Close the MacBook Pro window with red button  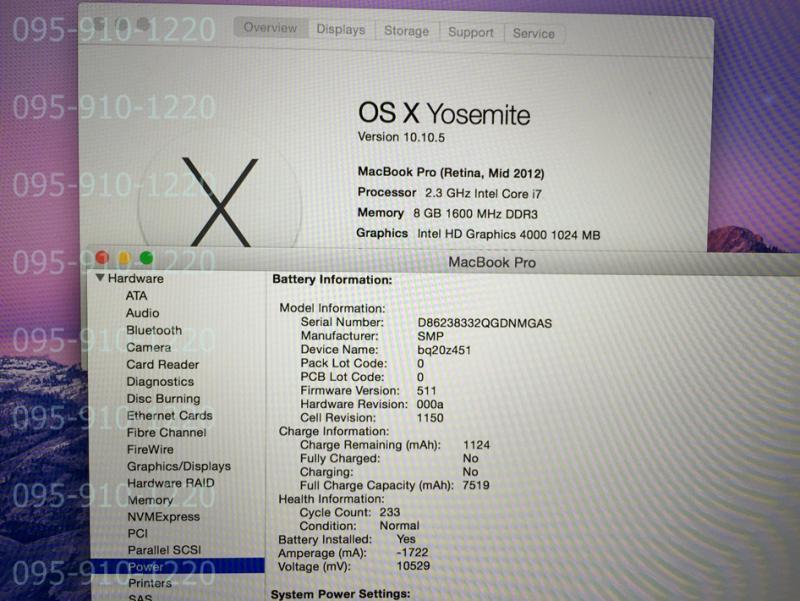point(102,257)
